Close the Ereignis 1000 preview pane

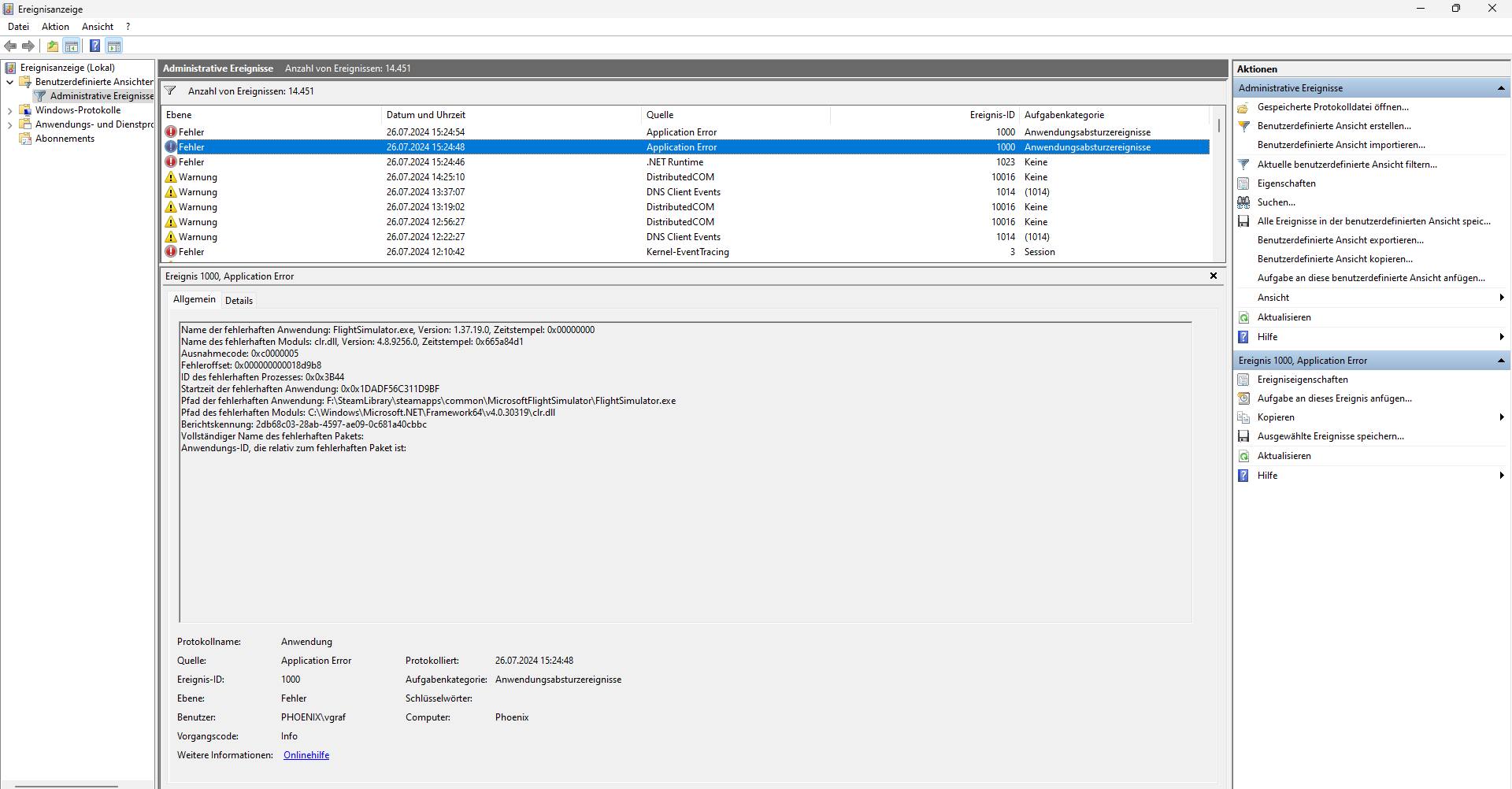point(1214,276)
